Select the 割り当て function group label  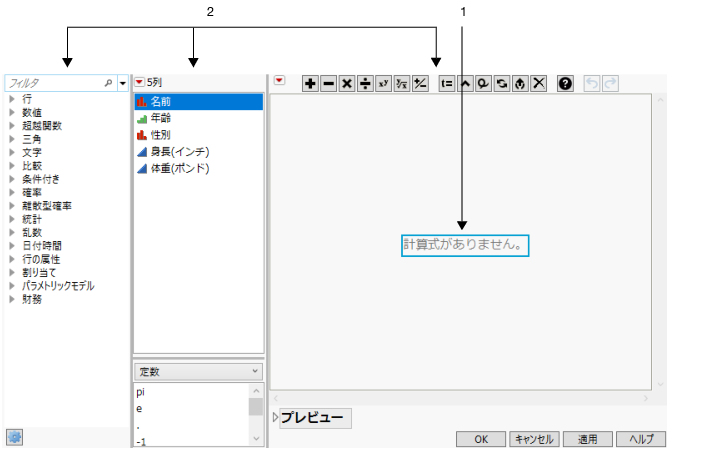point(39,273)
